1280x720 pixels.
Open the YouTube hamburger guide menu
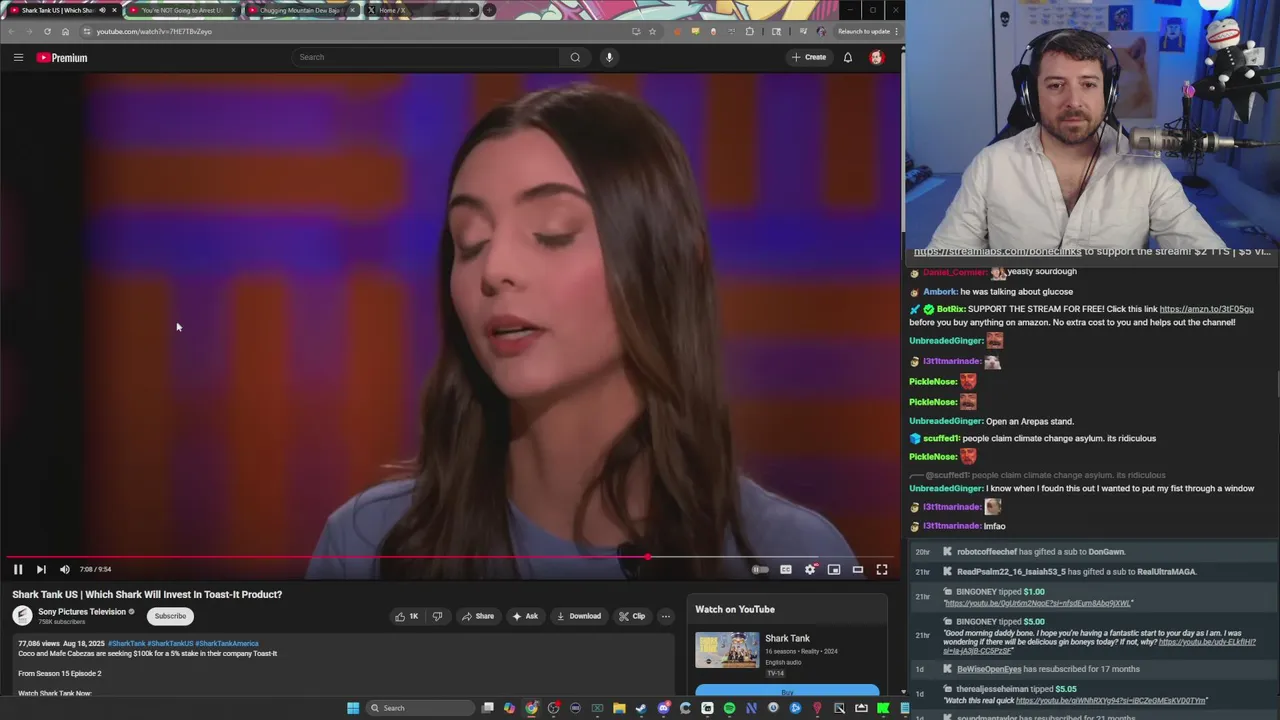point(18,57)
